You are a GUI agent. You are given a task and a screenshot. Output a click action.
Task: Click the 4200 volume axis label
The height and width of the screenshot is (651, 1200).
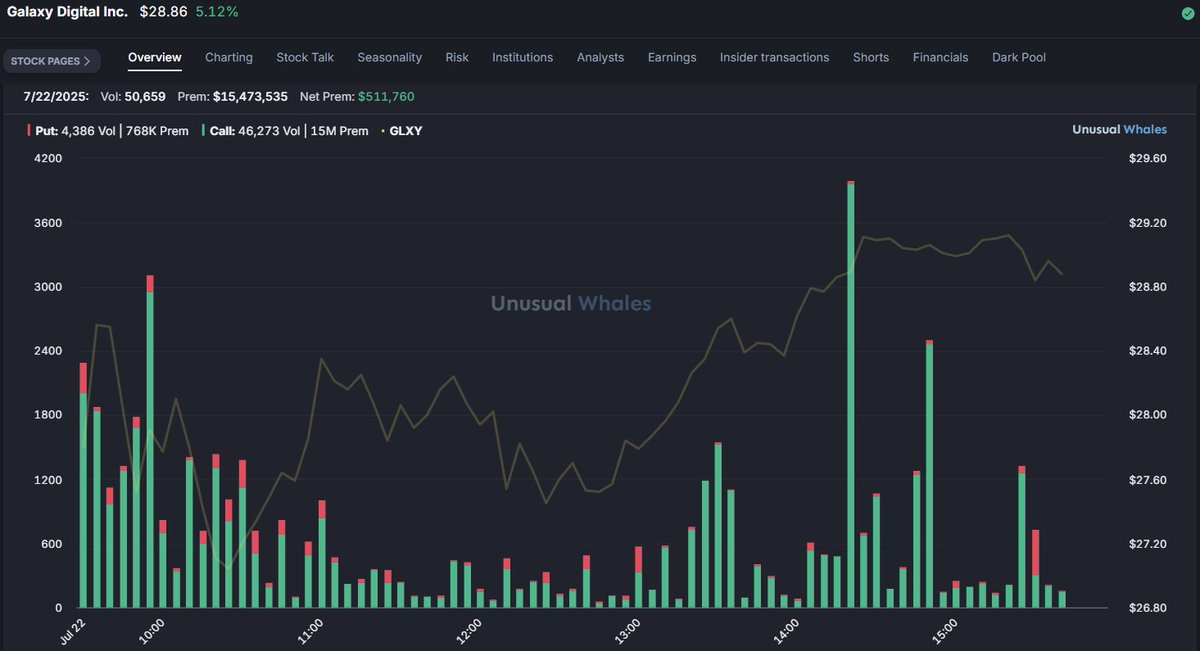click(48, 158)
